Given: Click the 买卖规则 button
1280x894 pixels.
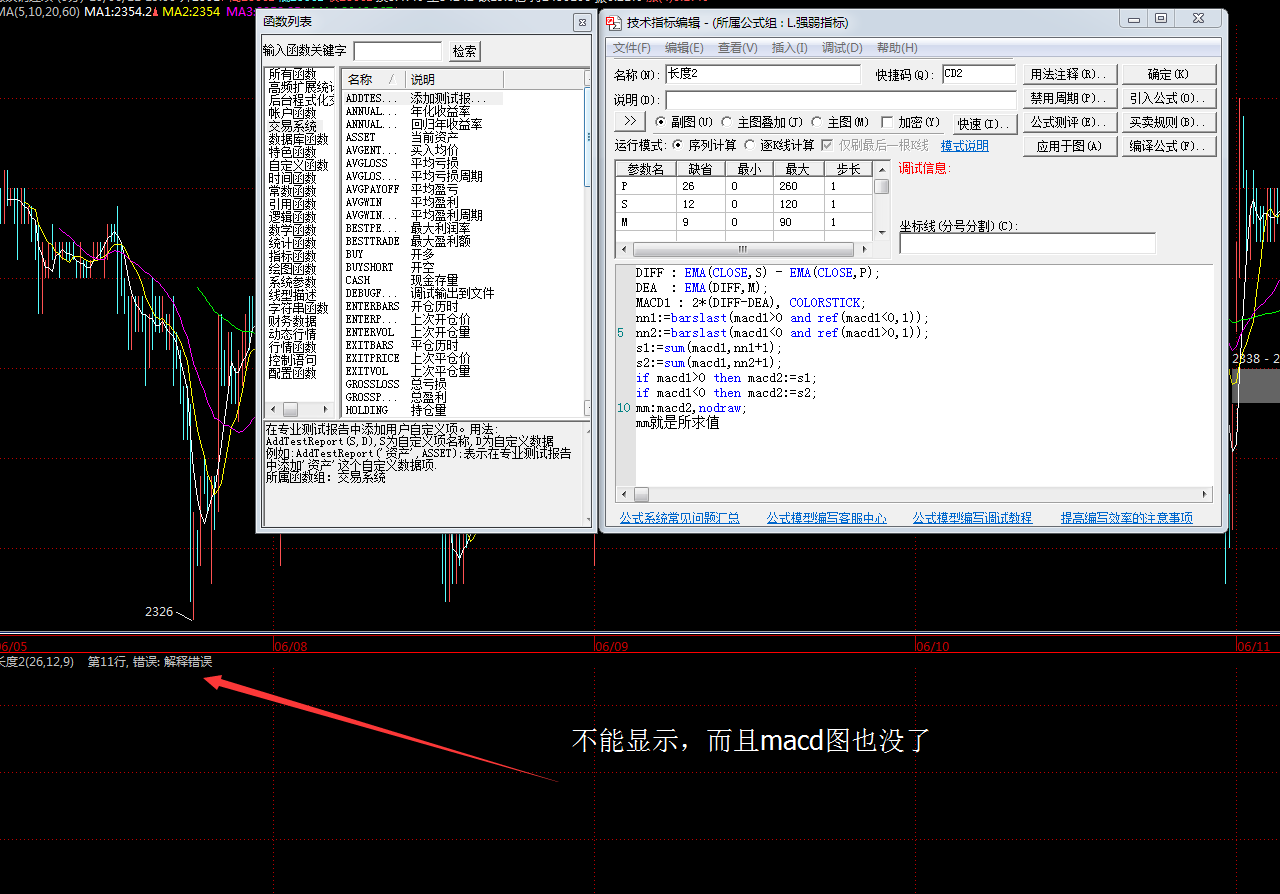Looking at the screenshot, I should [1169, 122].
